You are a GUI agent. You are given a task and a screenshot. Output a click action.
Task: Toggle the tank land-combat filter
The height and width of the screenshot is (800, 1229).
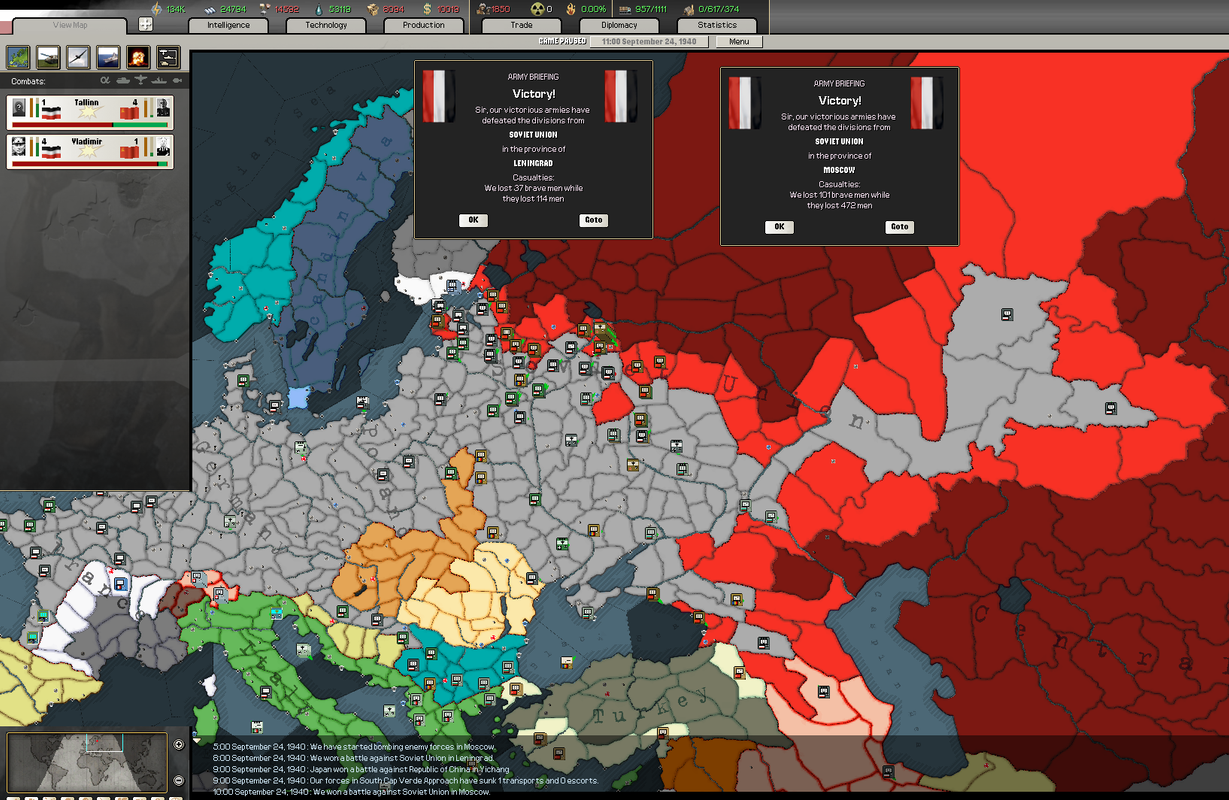tap(123, 81)
